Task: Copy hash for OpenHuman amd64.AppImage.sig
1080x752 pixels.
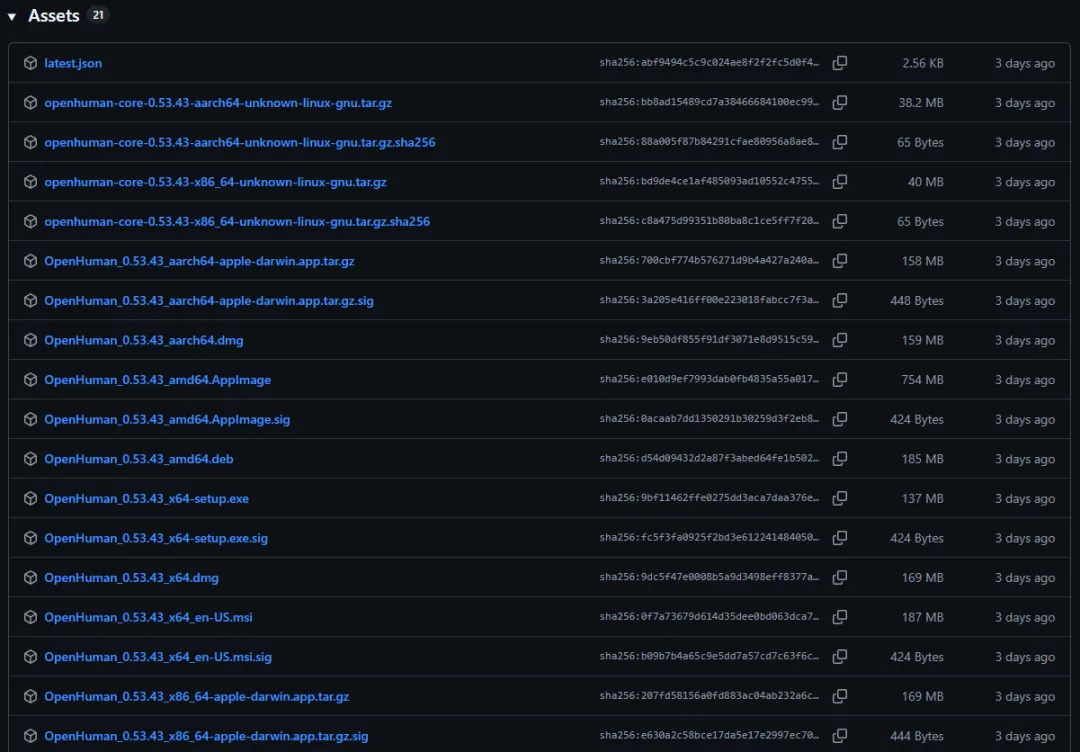Action: coord(840,419)
